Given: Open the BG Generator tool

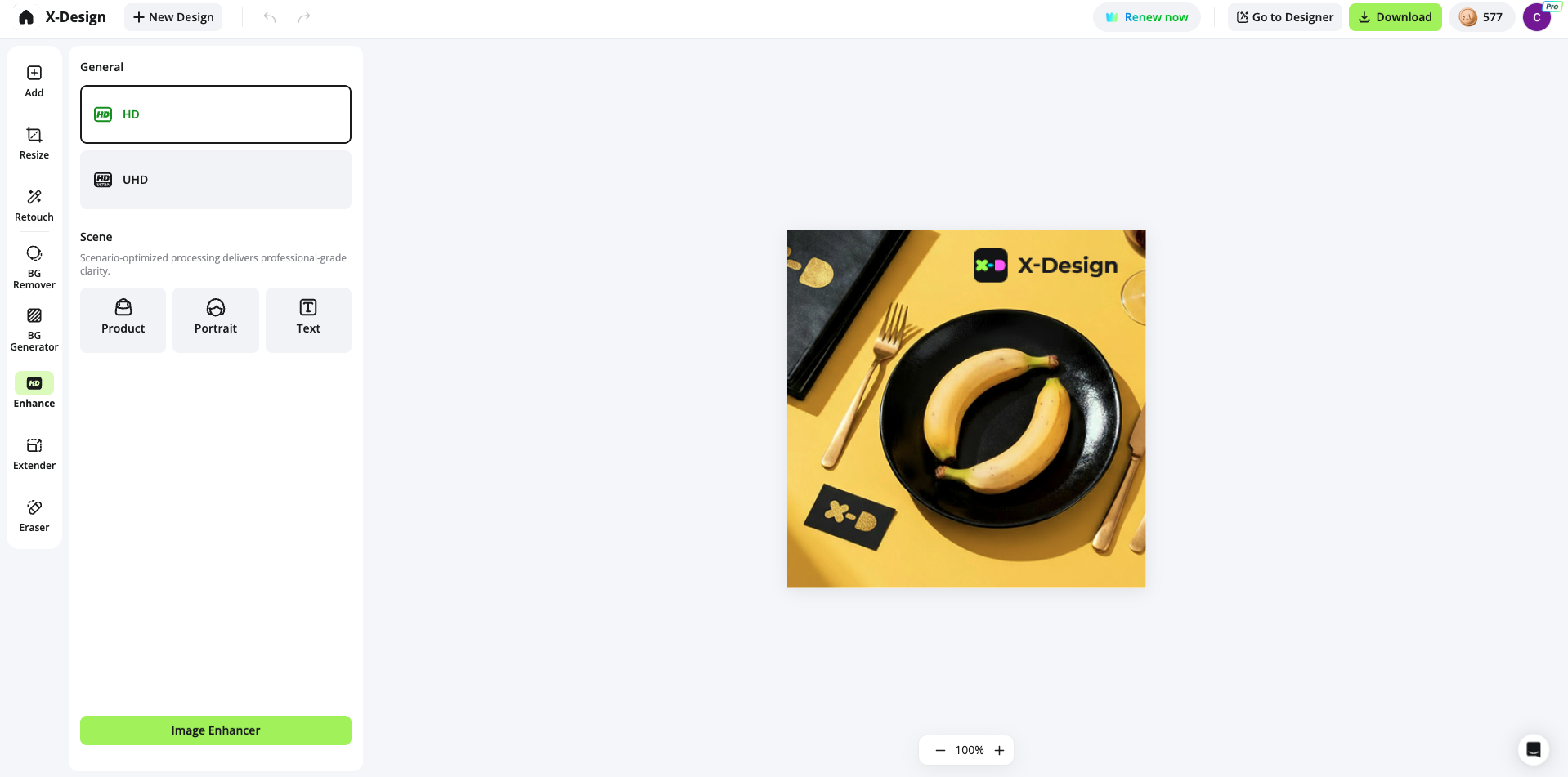Looking at the screenshot, I should coord(34,328).
